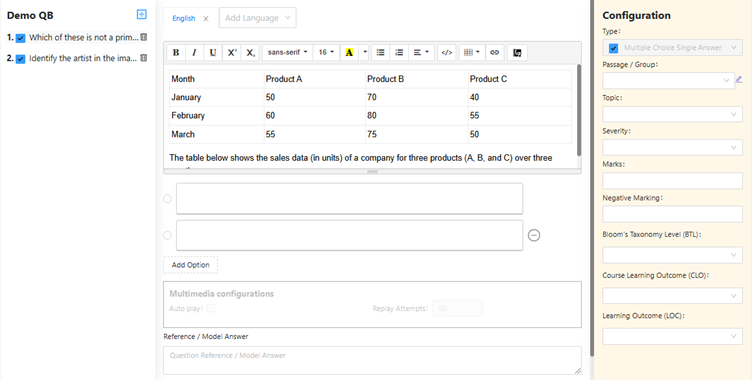Open the second question in the list
This screenshot has width=752, height=380.
click(82, 58)
